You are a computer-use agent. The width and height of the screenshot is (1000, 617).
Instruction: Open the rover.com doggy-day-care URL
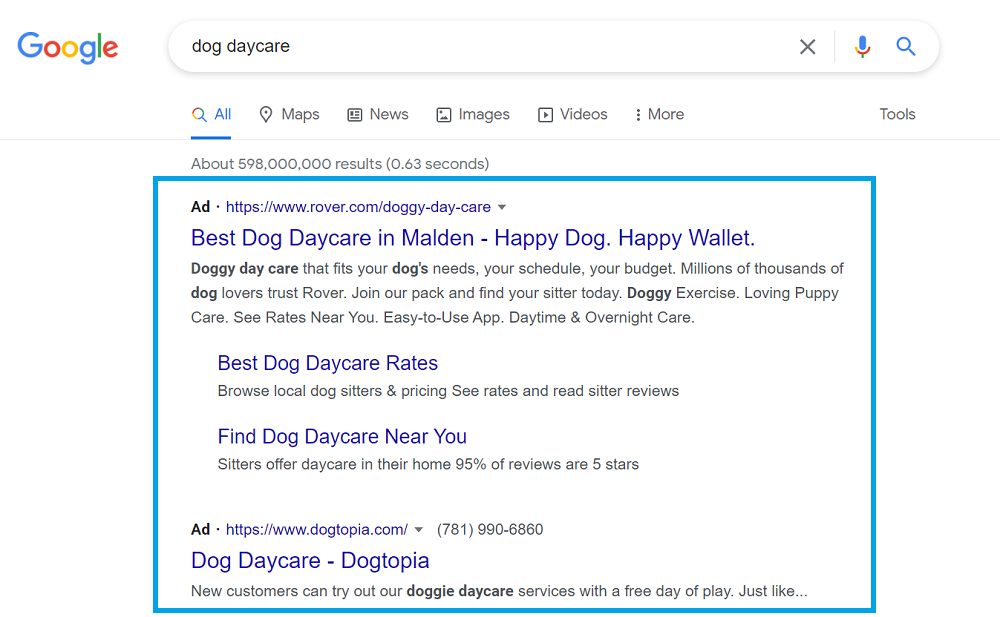[x=358, y=207]
